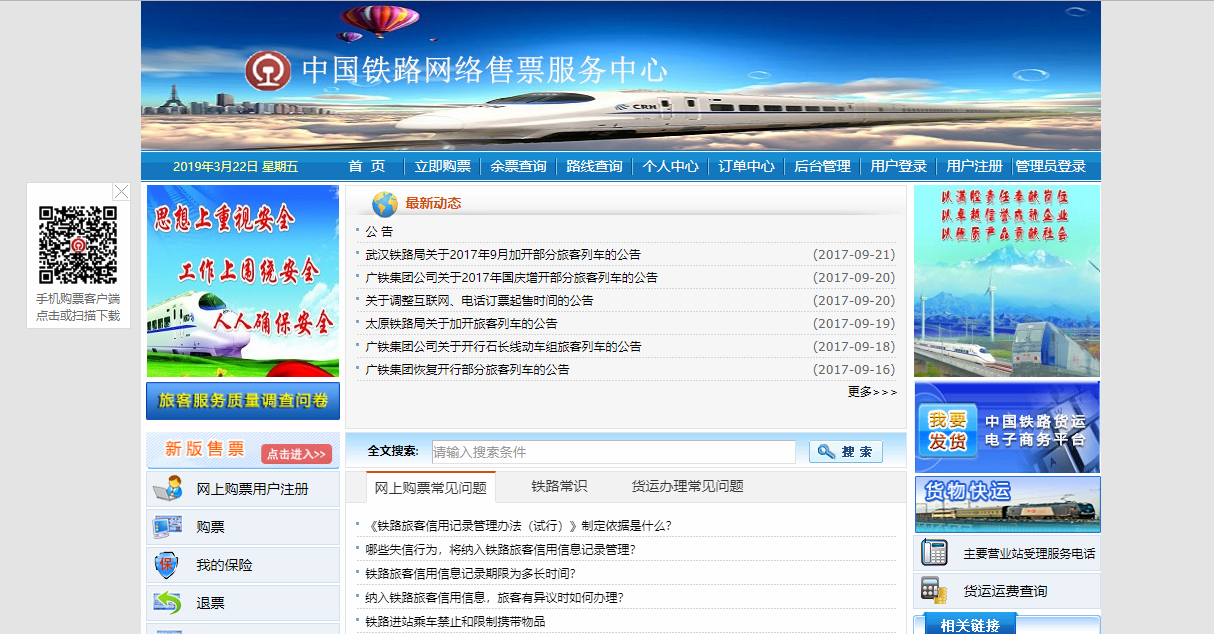Image resolution: width=1214 pixels, height=634 pixels.
Task: Focus the 请输入搜索条件 search field
Action: (614, 452)
